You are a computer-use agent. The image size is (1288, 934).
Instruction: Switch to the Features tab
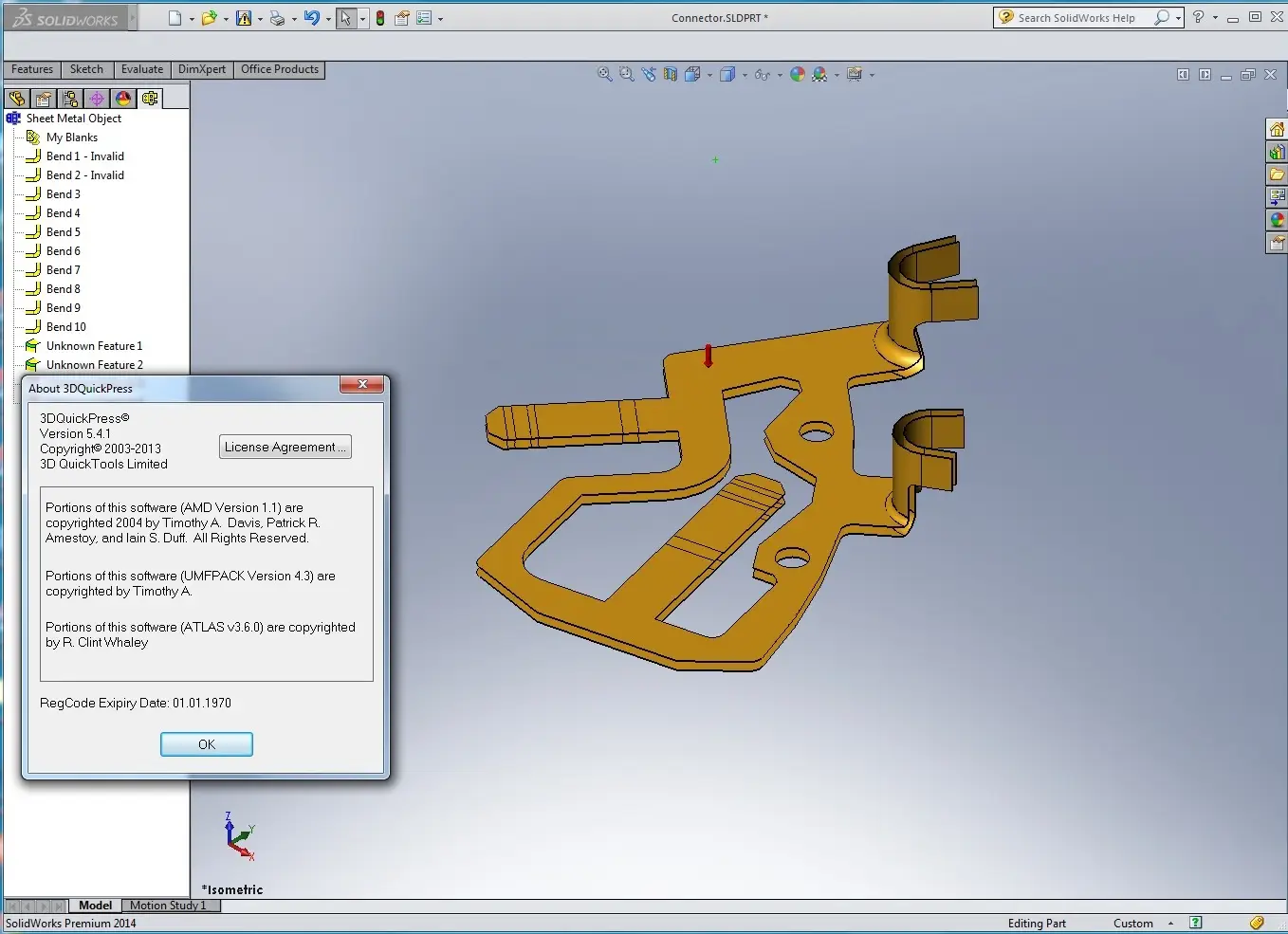32,69
